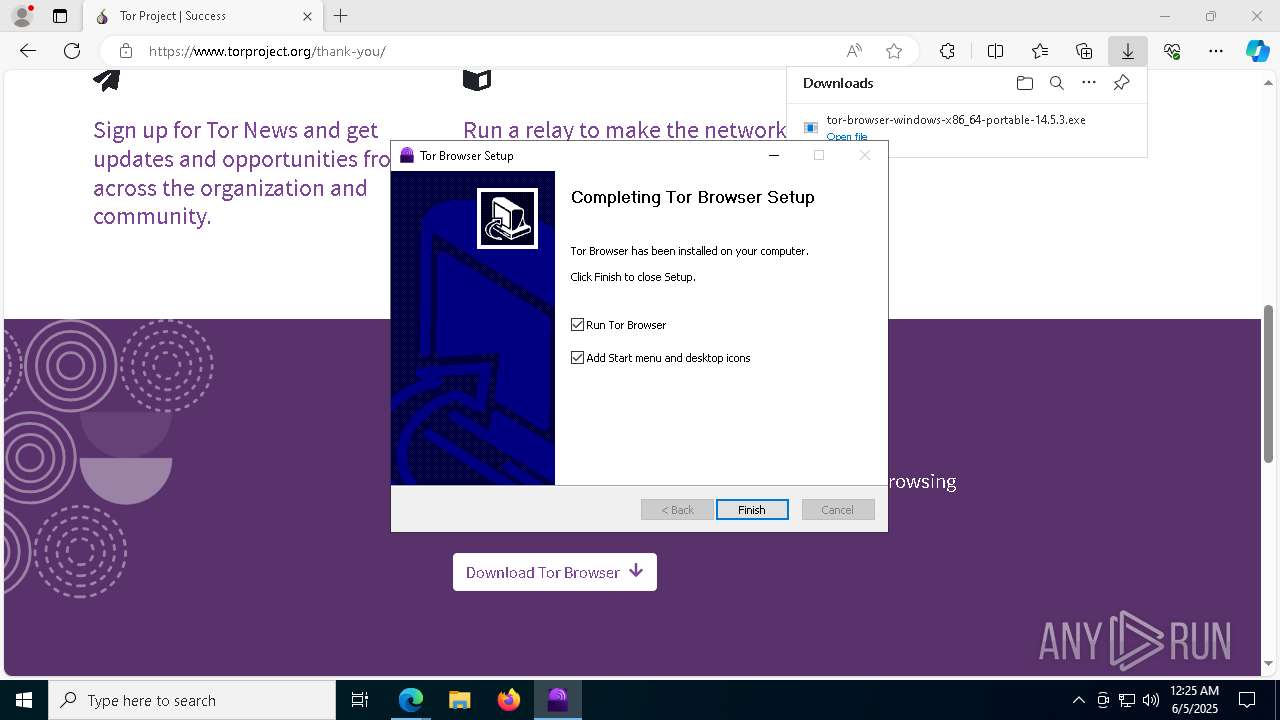Search downloads in Downloads panel
1280x720 pixels.
point(1056,83)
